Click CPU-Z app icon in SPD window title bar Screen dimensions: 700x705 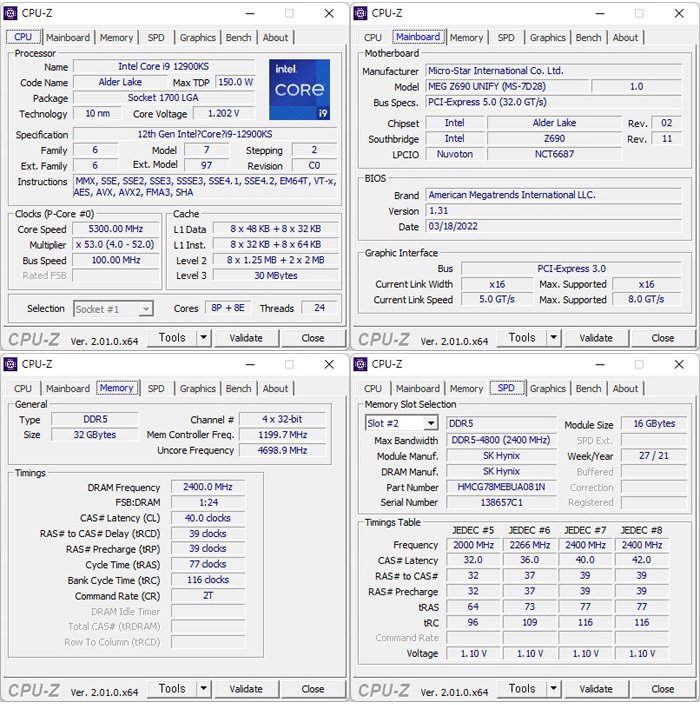pos(361,364)
